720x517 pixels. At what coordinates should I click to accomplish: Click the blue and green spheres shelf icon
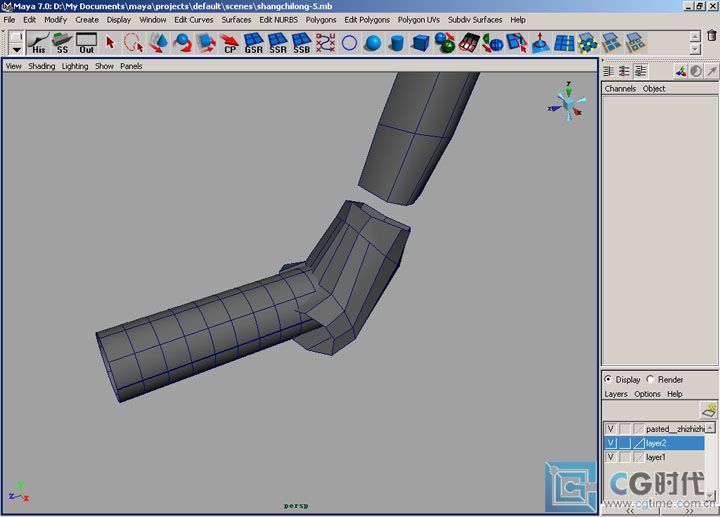(444, 43)
